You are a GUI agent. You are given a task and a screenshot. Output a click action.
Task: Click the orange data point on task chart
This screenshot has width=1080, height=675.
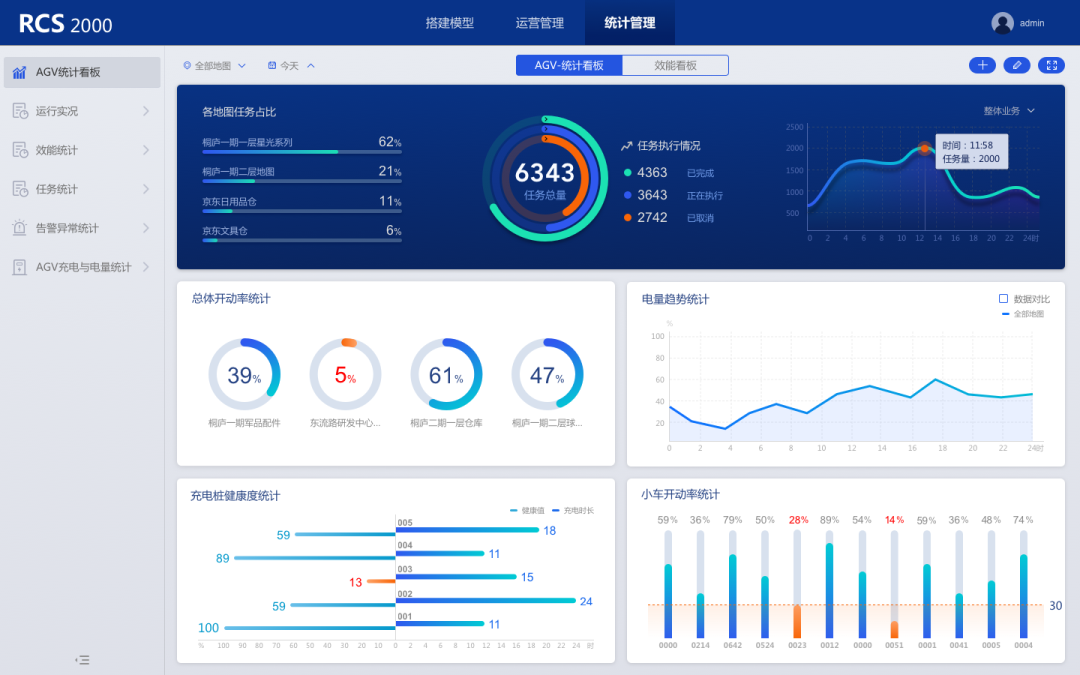(x=924, y=148)
